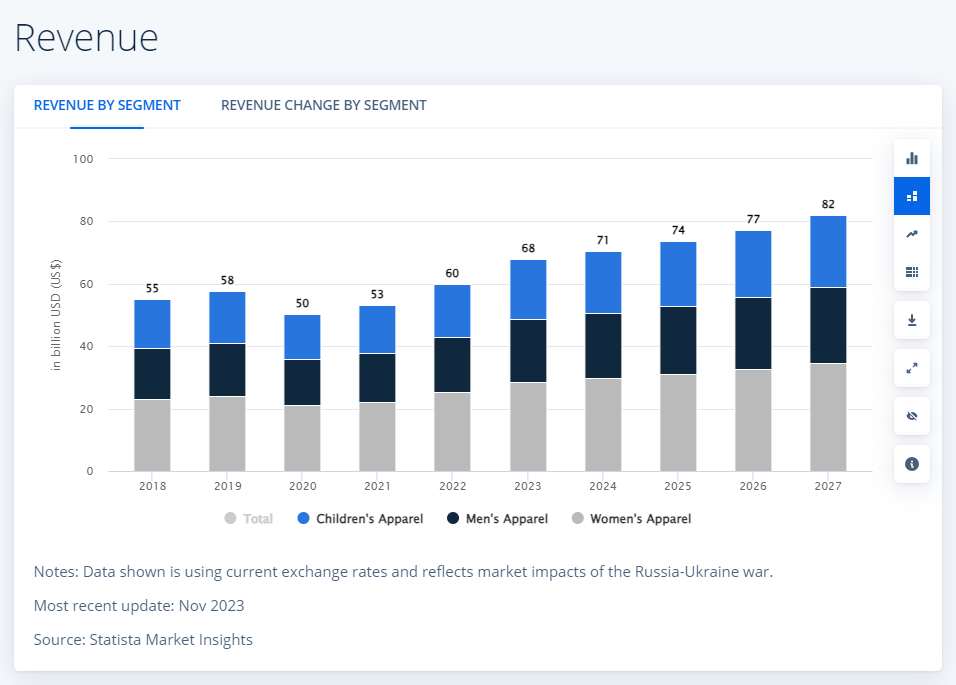Click the 82 total label above 2027
The image size is (956, 685).
828,204
